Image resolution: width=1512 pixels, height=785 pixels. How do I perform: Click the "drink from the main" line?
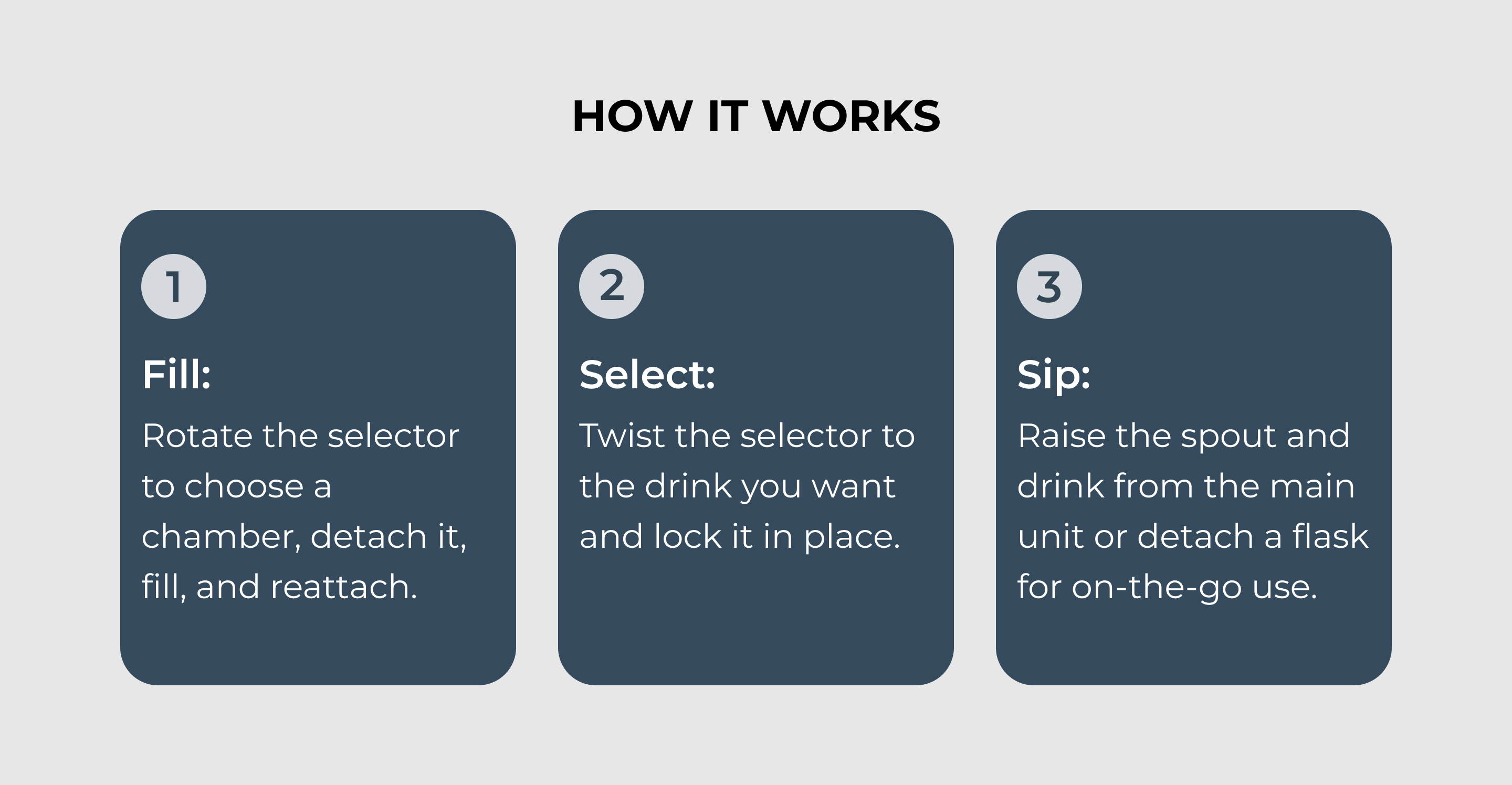(x=1185, y=486)
